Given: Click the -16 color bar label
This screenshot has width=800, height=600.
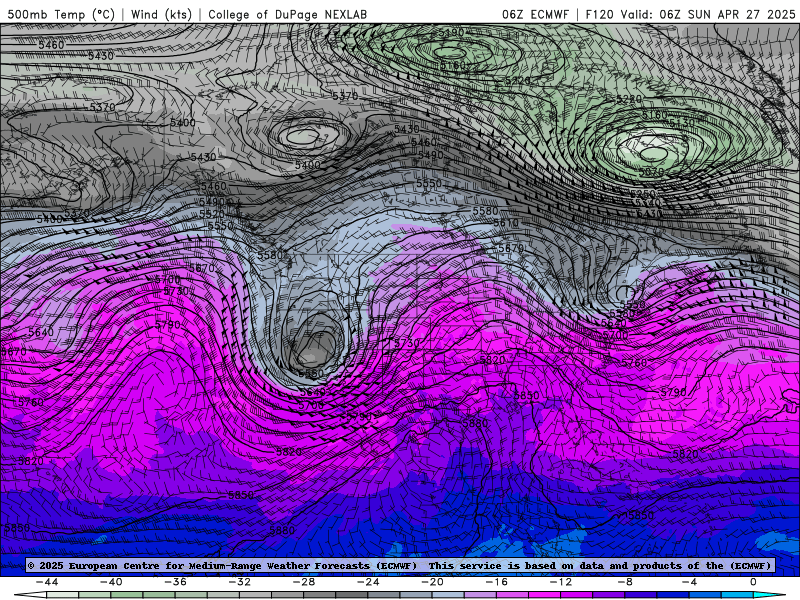Looking at the screenshot, I should coord(497,582).
